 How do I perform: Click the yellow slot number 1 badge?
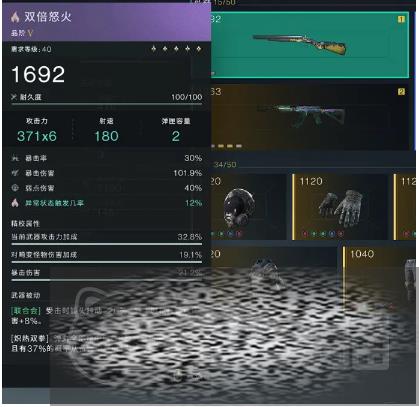tap(401, 19)
